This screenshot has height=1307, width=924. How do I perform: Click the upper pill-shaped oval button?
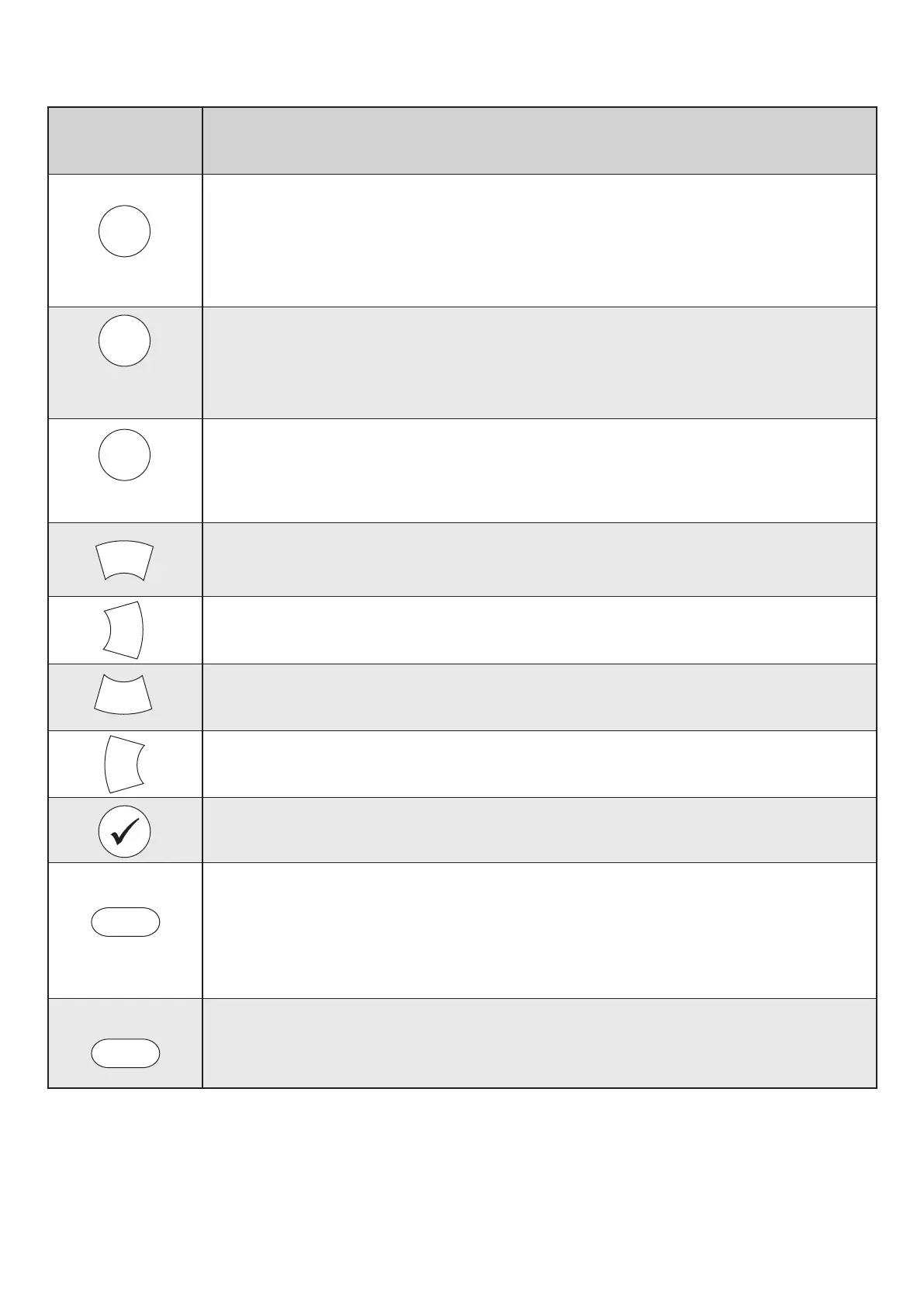tap(126, 922)
